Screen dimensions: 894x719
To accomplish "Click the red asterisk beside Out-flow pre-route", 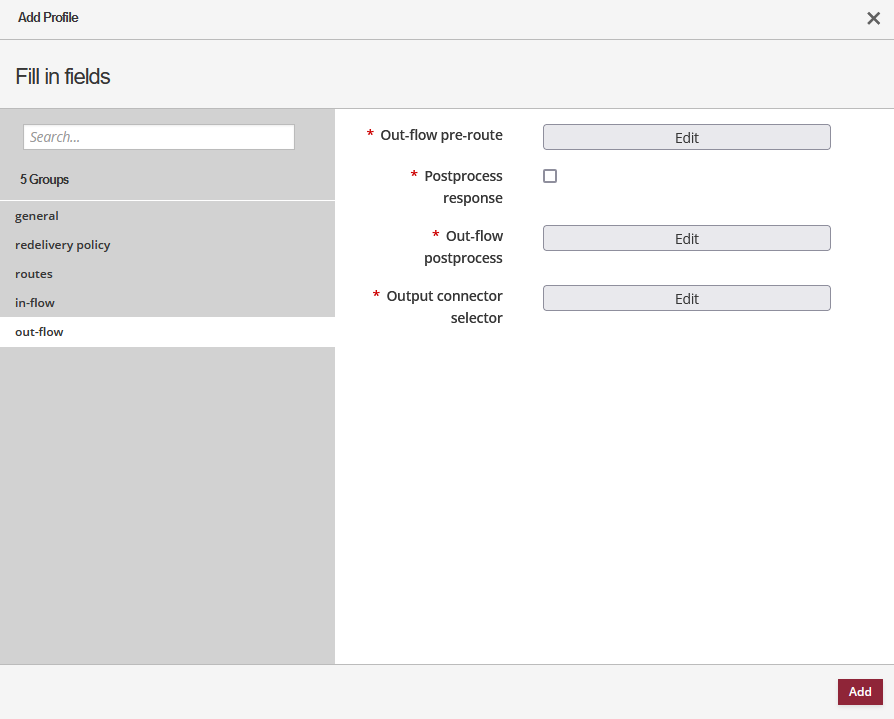I will 370,135.
